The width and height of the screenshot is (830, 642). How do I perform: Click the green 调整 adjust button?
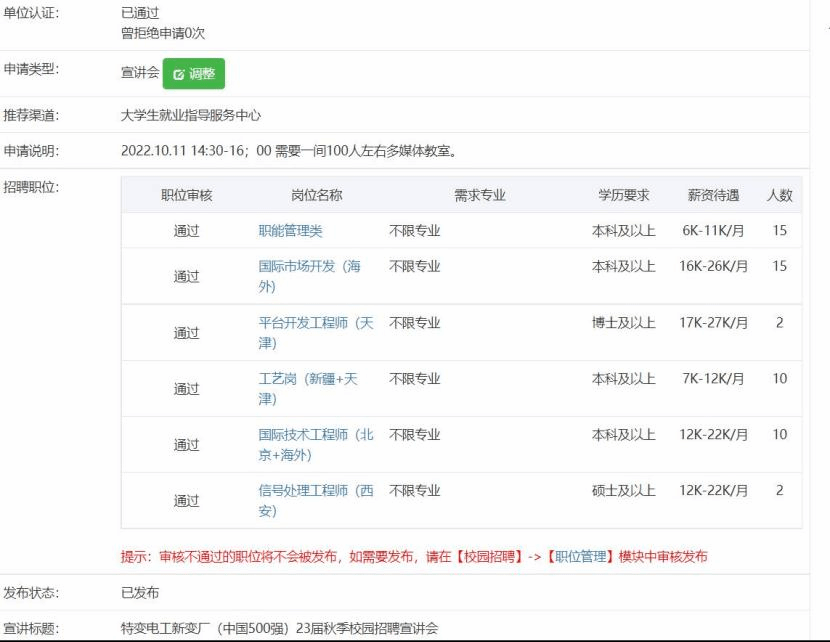[x=194, y=74]
